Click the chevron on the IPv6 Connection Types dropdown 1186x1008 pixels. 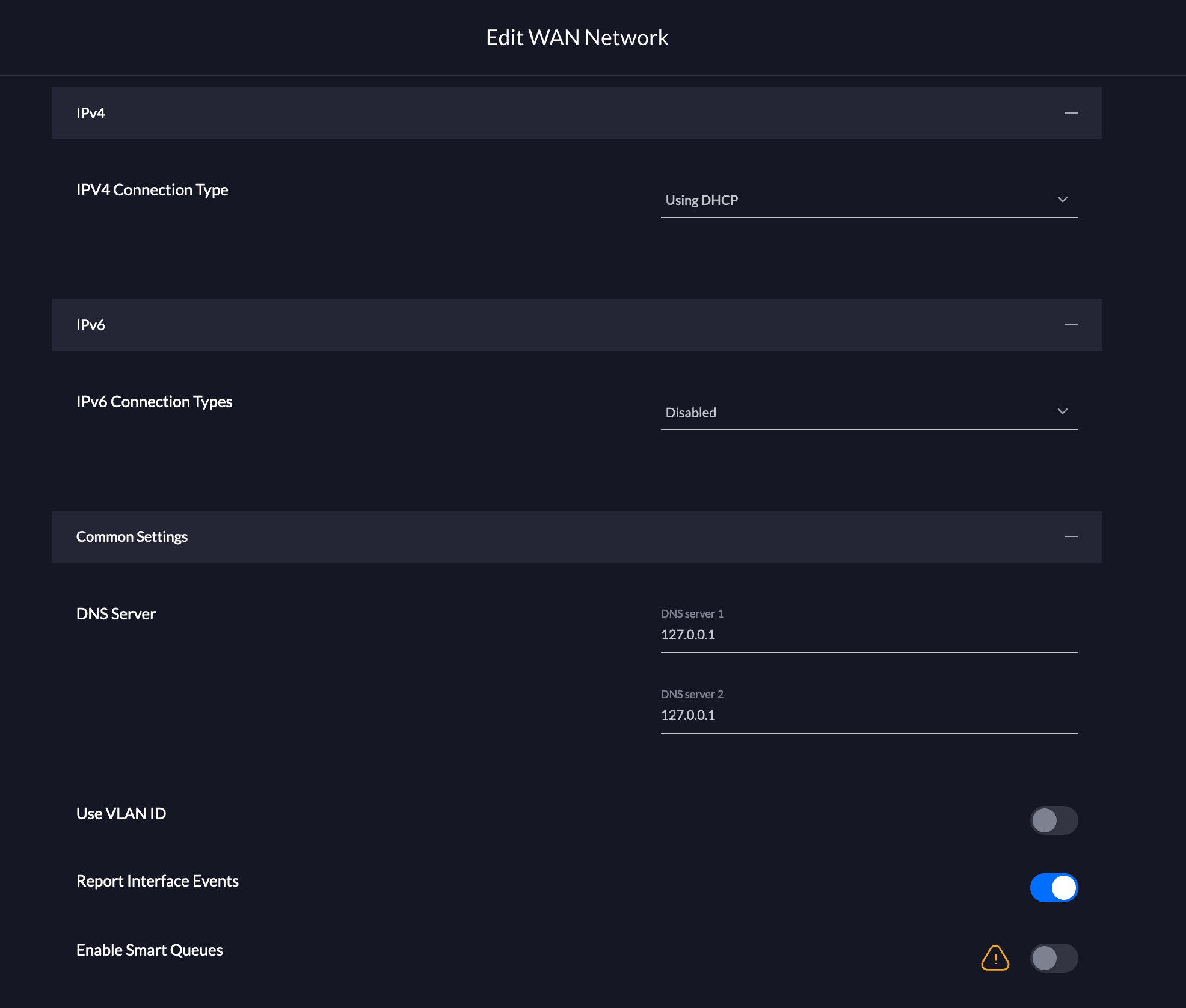[x=1062, y=411]
